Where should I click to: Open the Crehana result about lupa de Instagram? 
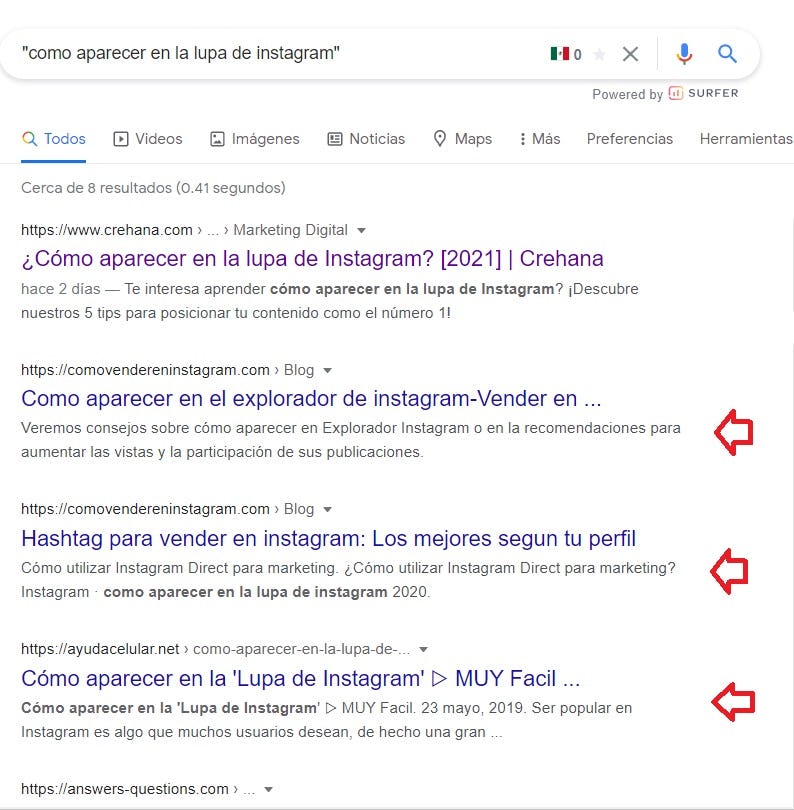(x=312, y=259)
